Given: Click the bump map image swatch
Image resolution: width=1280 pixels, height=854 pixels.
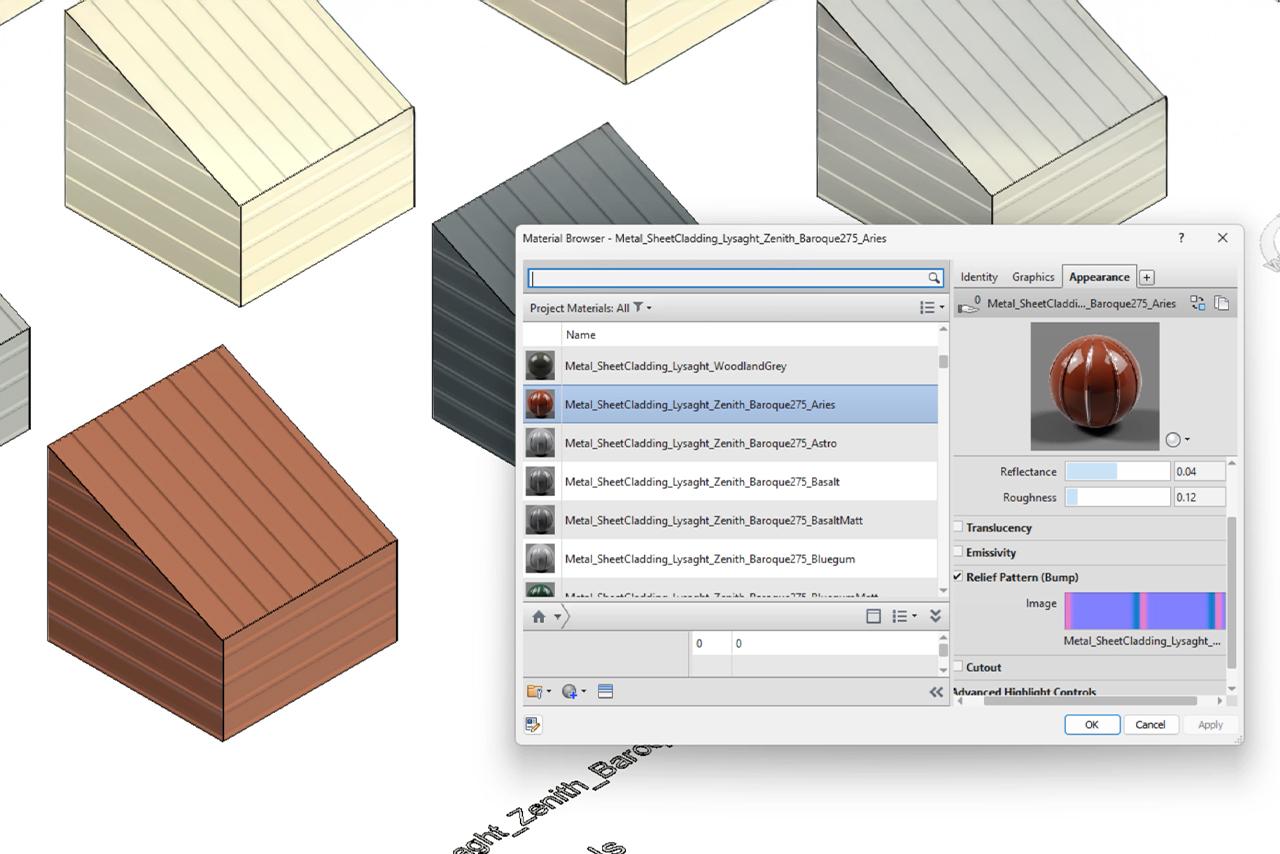Looking at the screenshot, I should (1145, 611).
